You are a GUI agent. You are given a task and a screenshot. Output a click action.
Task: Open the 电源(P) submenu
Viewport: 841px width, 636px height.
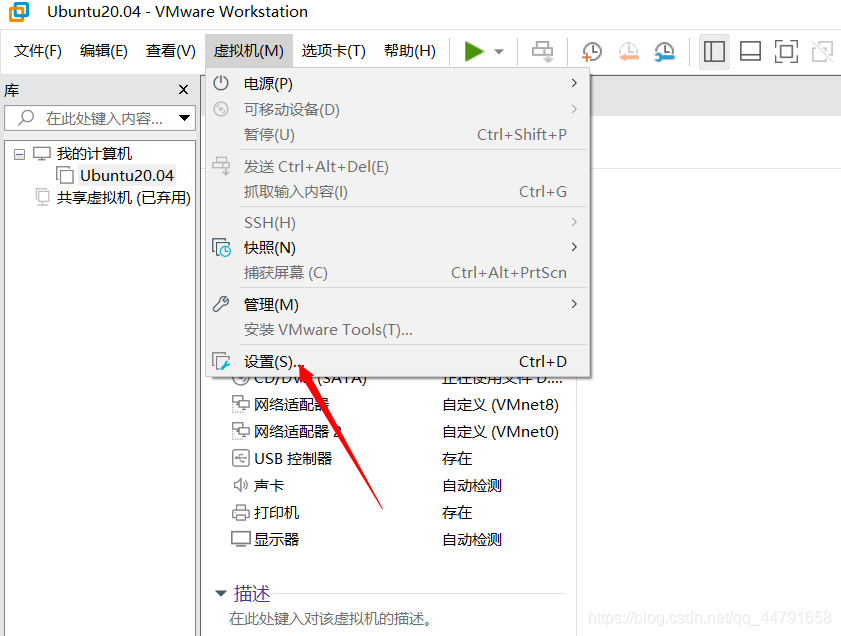[398, 84]
